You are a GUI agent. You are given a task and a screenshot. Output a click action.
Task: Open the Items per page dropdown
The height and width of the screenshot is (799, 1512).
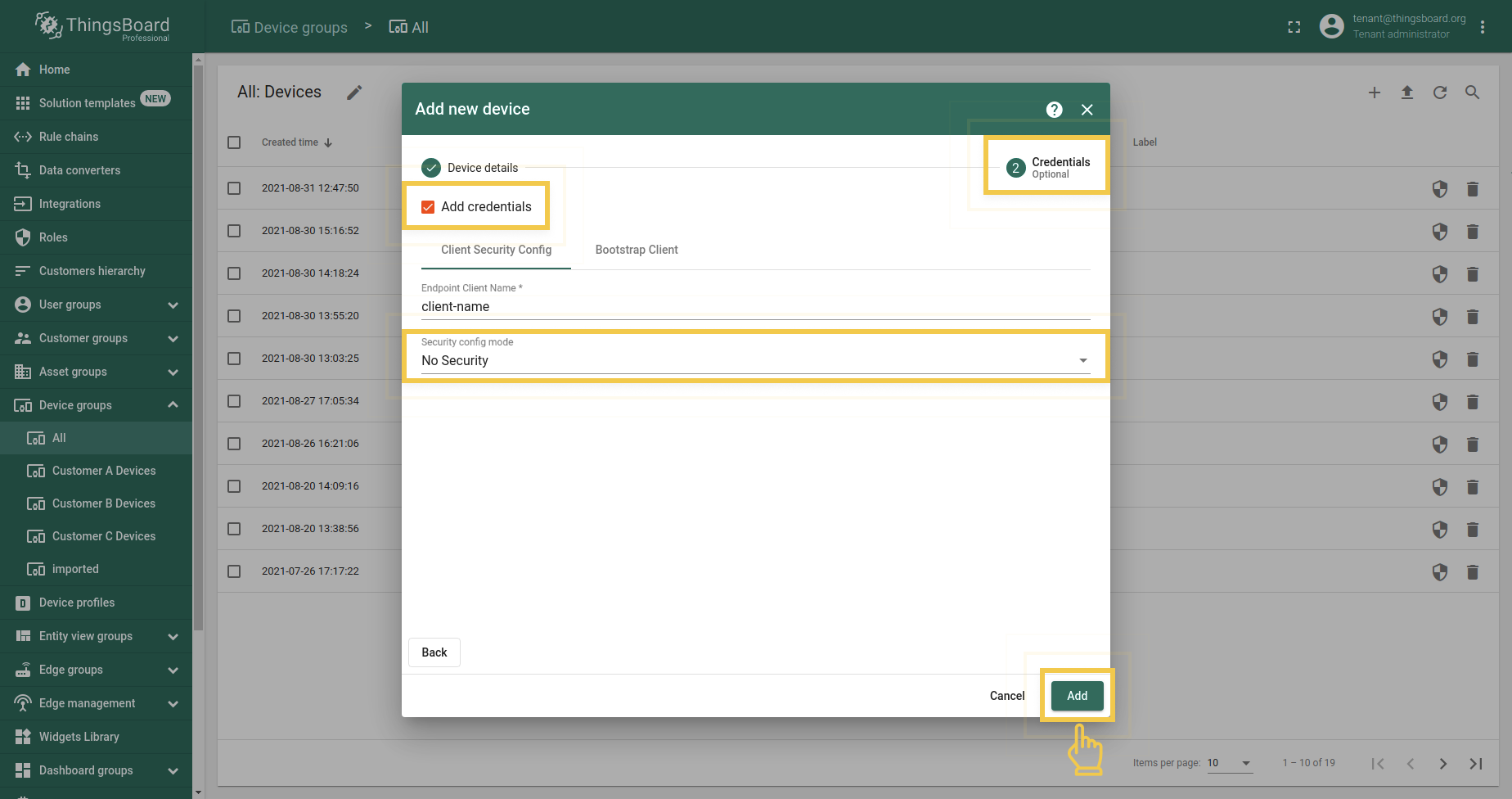(1230, 763)
